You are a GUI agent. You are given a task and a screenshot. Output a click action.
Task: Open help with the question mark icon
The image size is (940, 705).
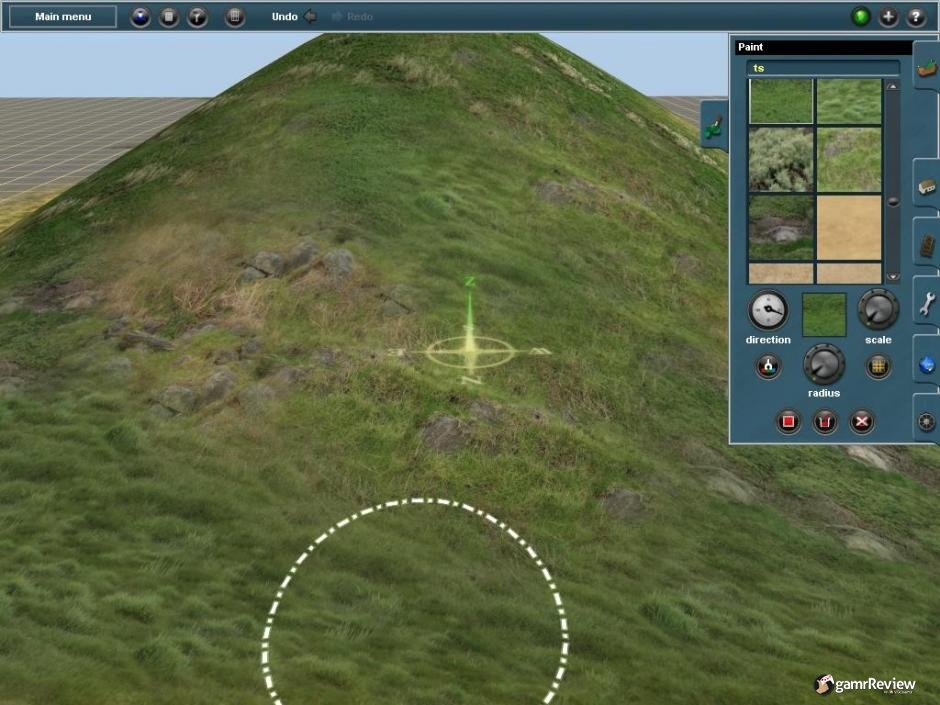[916, 17]
